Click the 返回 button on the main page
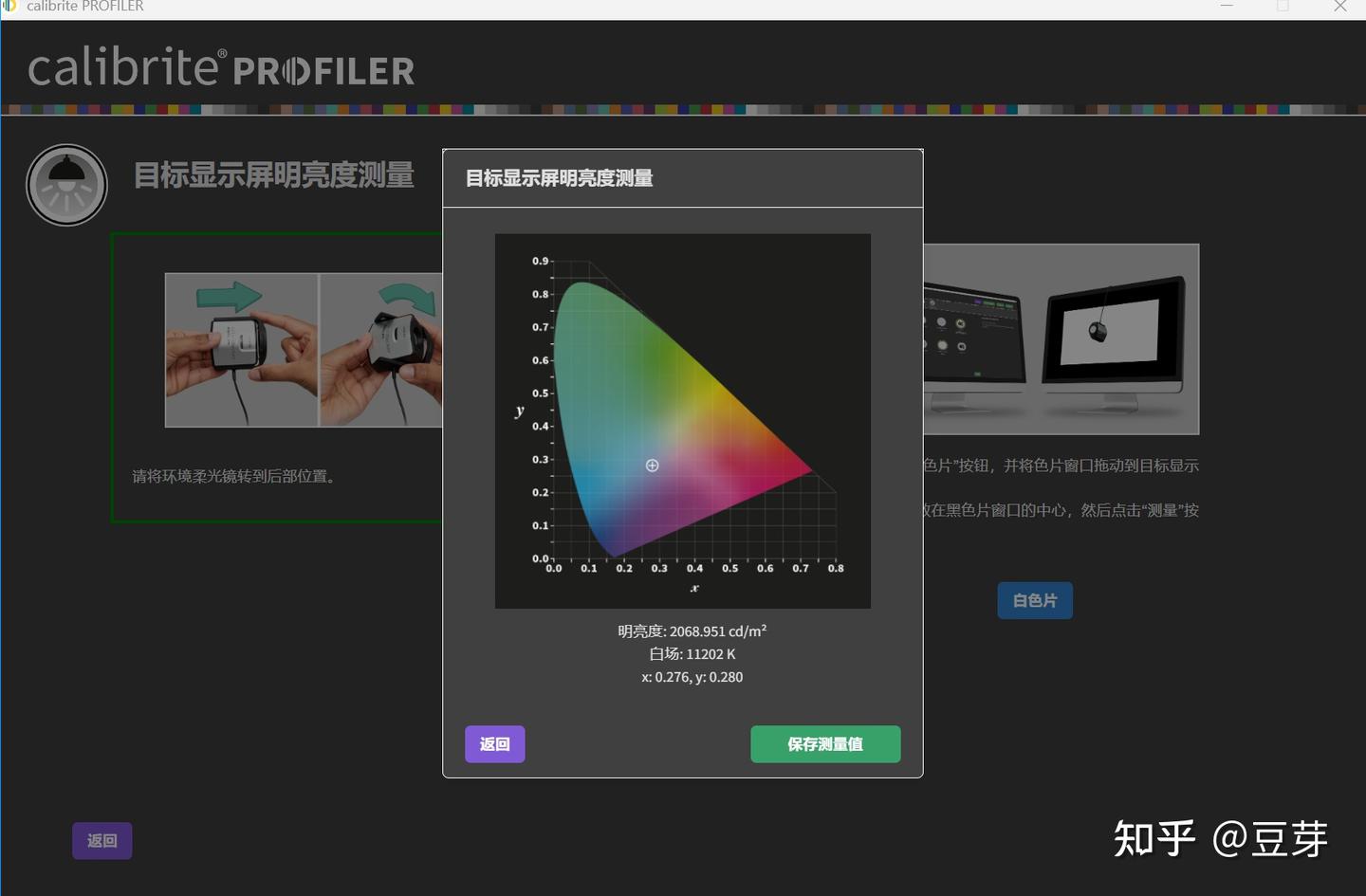Screen dimensions: 1366x896 (x=102, y=841)
